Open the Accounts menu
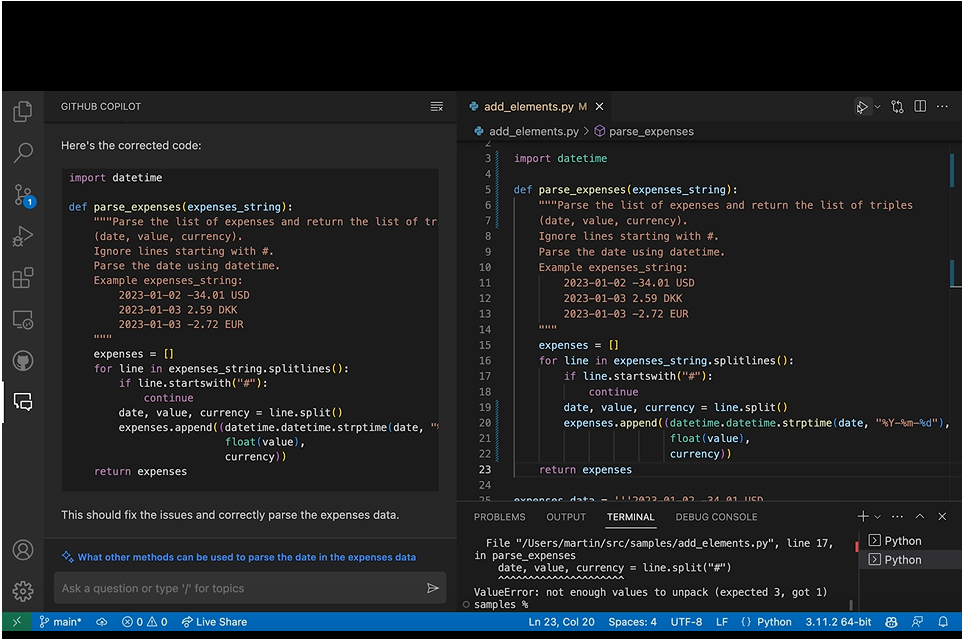Viewport: 965px width, 639px height. pos(23,550)
